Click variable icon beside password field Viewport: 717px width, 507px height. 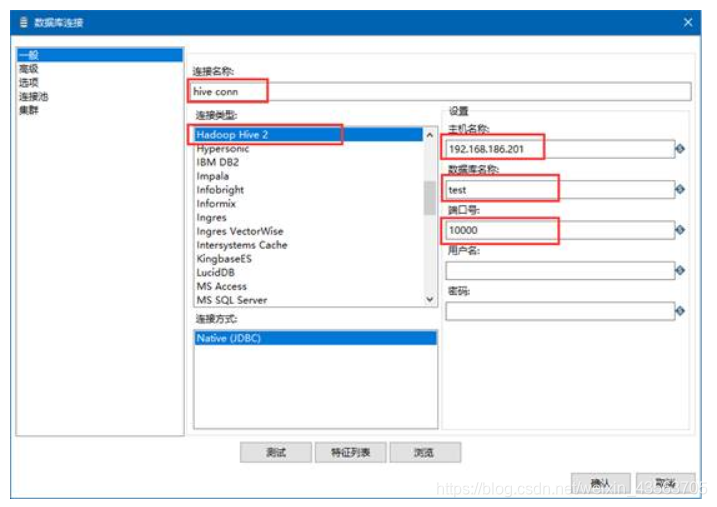point(680,311)
